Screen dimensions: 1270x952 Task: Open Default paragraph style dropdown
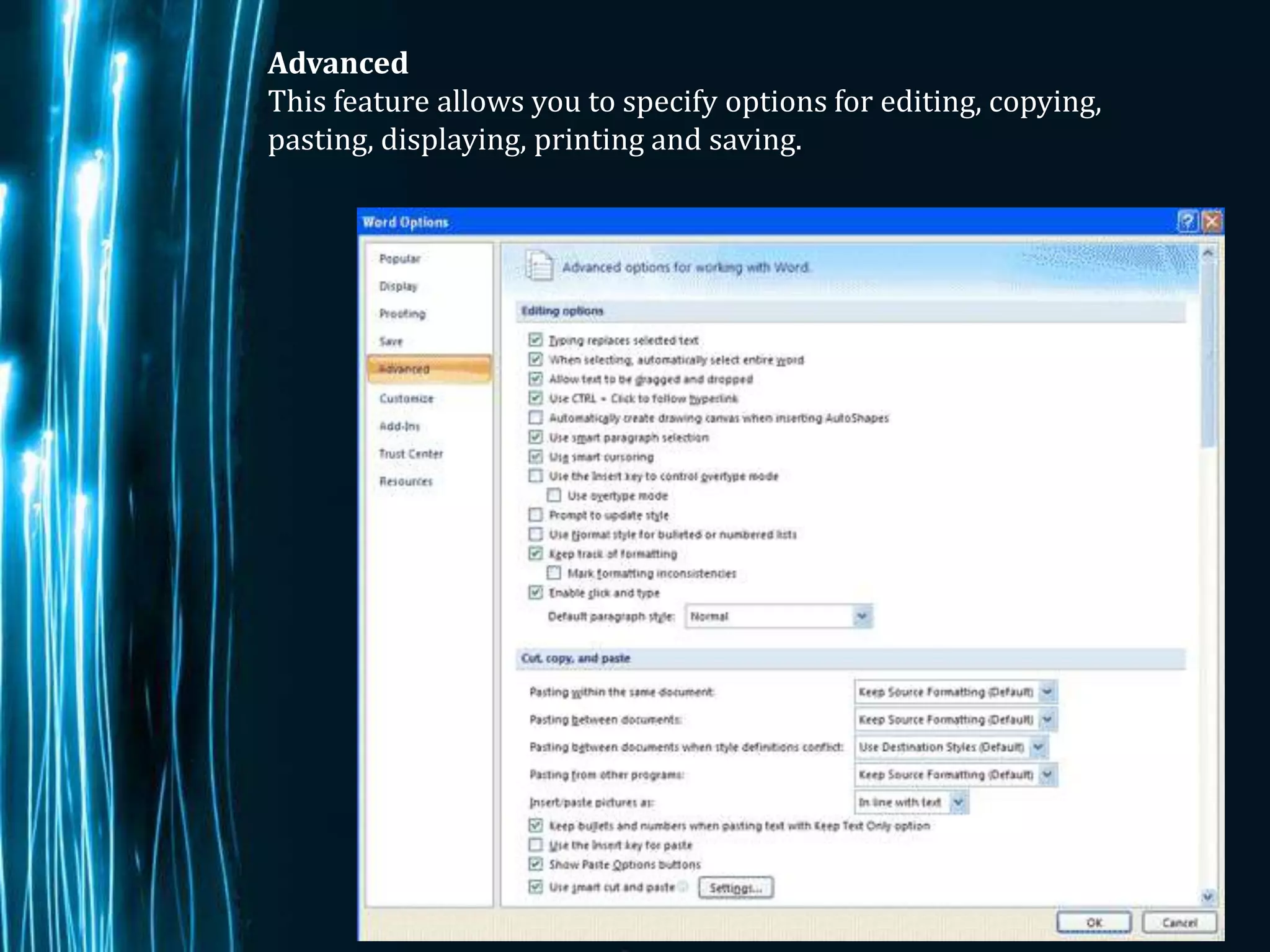pos(779,616)
